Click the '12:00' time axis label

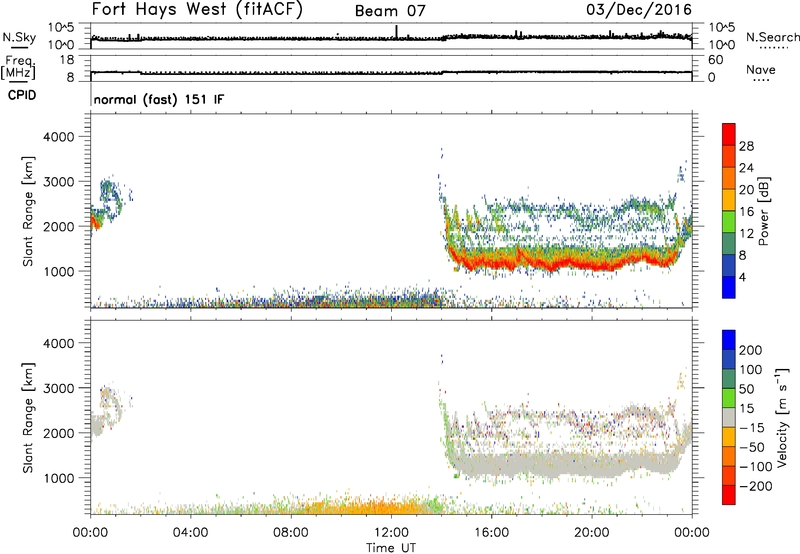pos(391,533)
